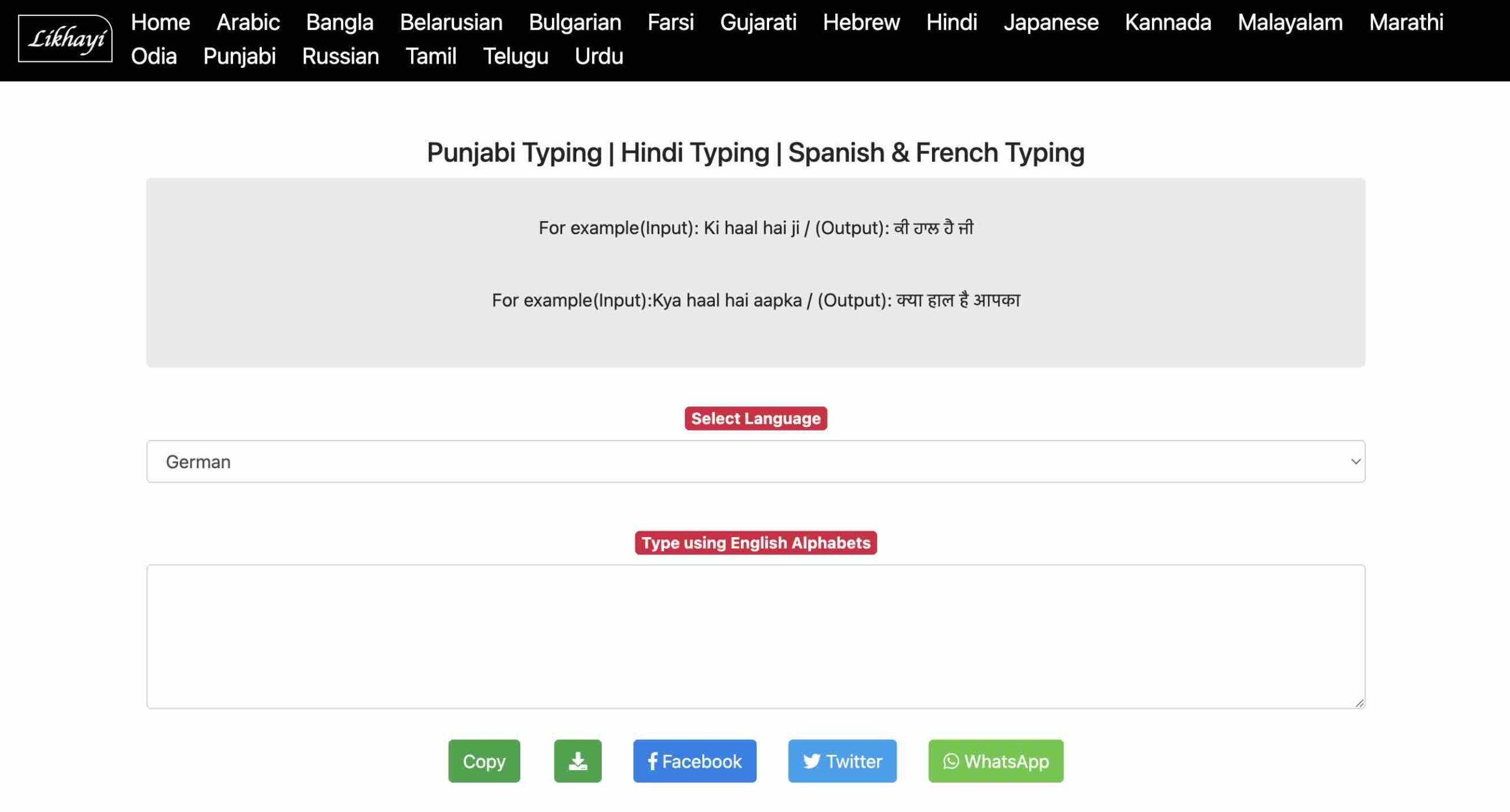
Task: Click the Select Language label
Action: 755,418
